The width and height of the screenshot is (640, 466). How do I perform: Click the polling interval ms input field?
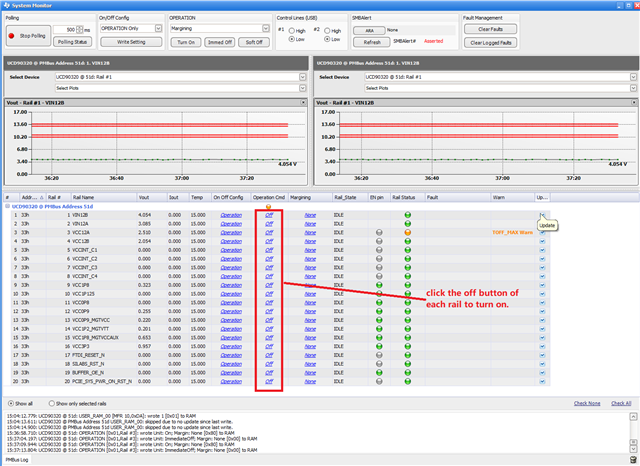point(65,30)
